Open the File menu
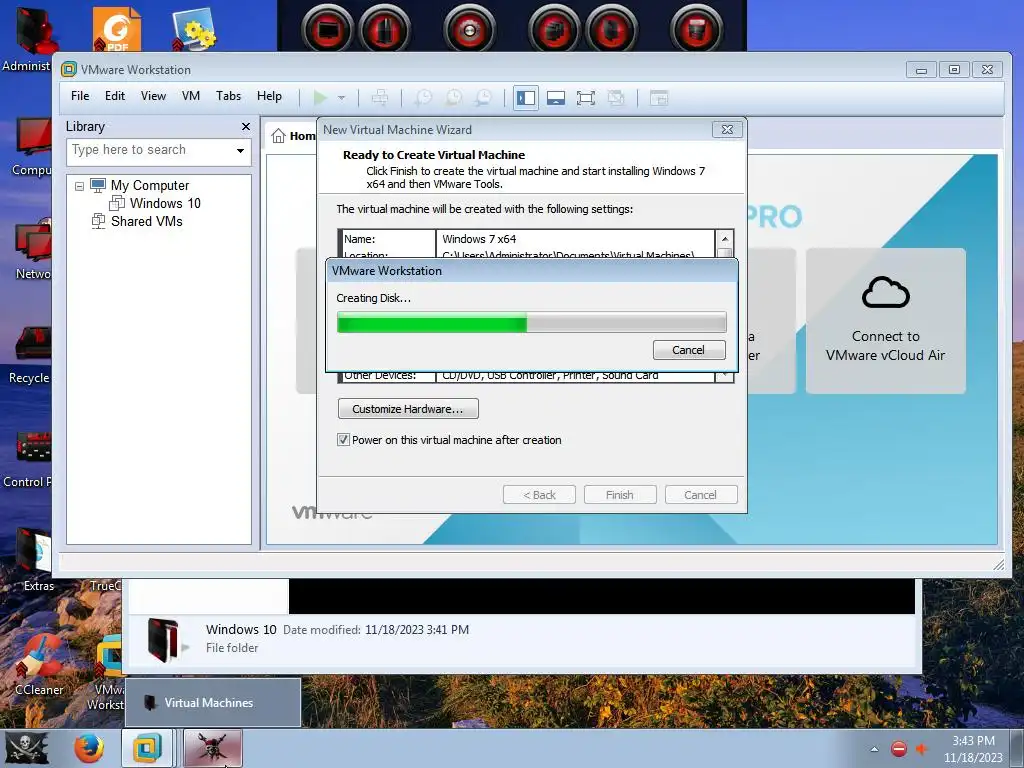 [x=80, y=96]
